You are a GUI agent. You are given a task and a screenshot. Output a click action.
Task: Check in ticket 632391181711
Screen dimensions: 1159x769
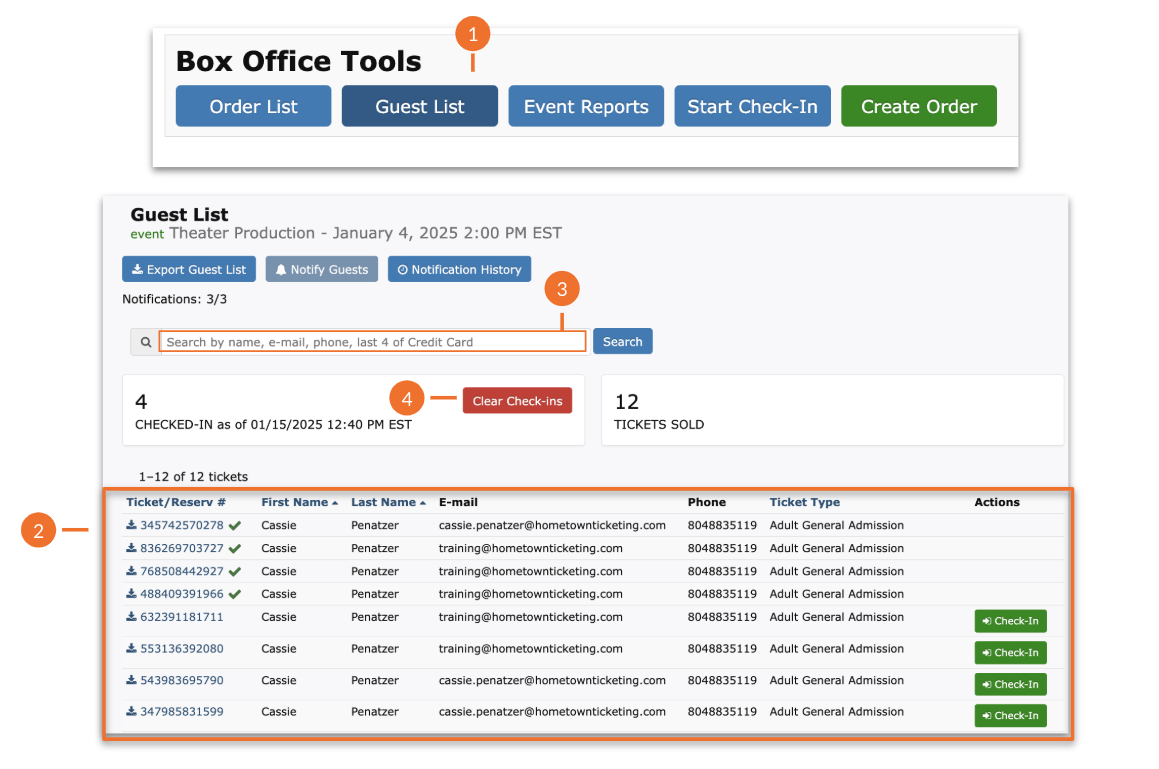pyautogui.click(x=1010, y=621)
